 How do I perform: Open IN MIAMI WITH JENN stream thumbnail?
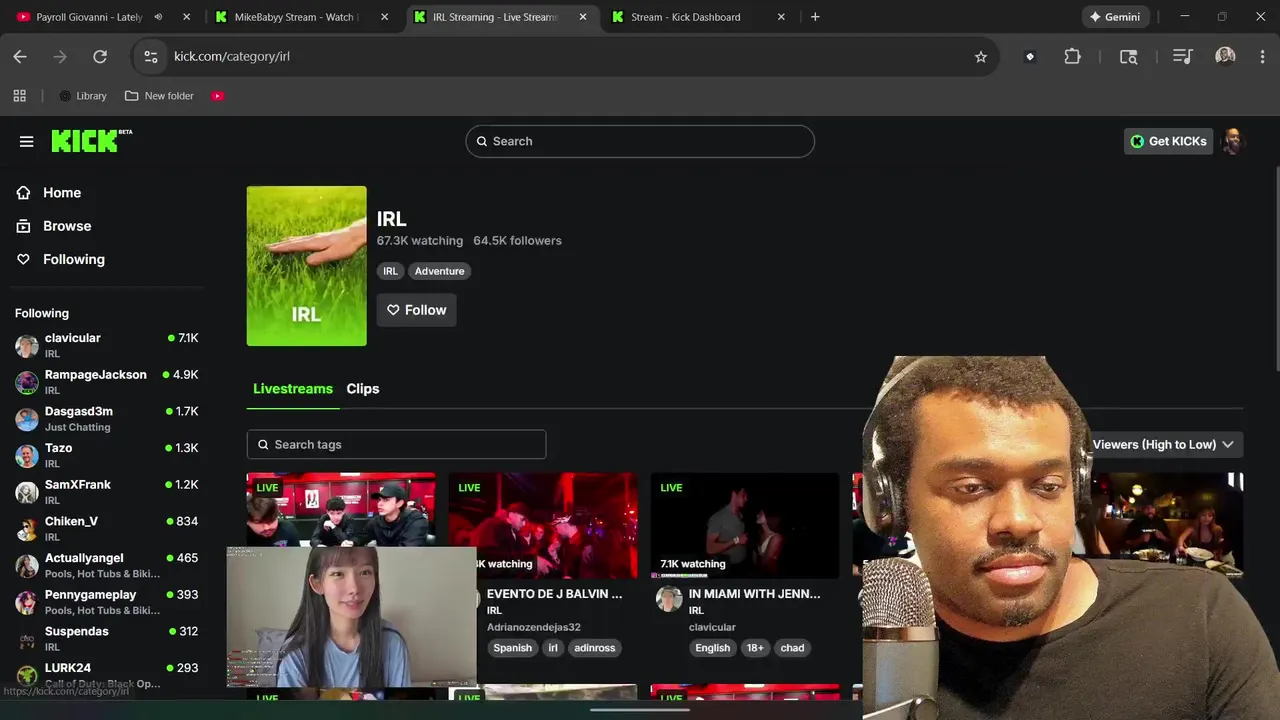(745, 526)
